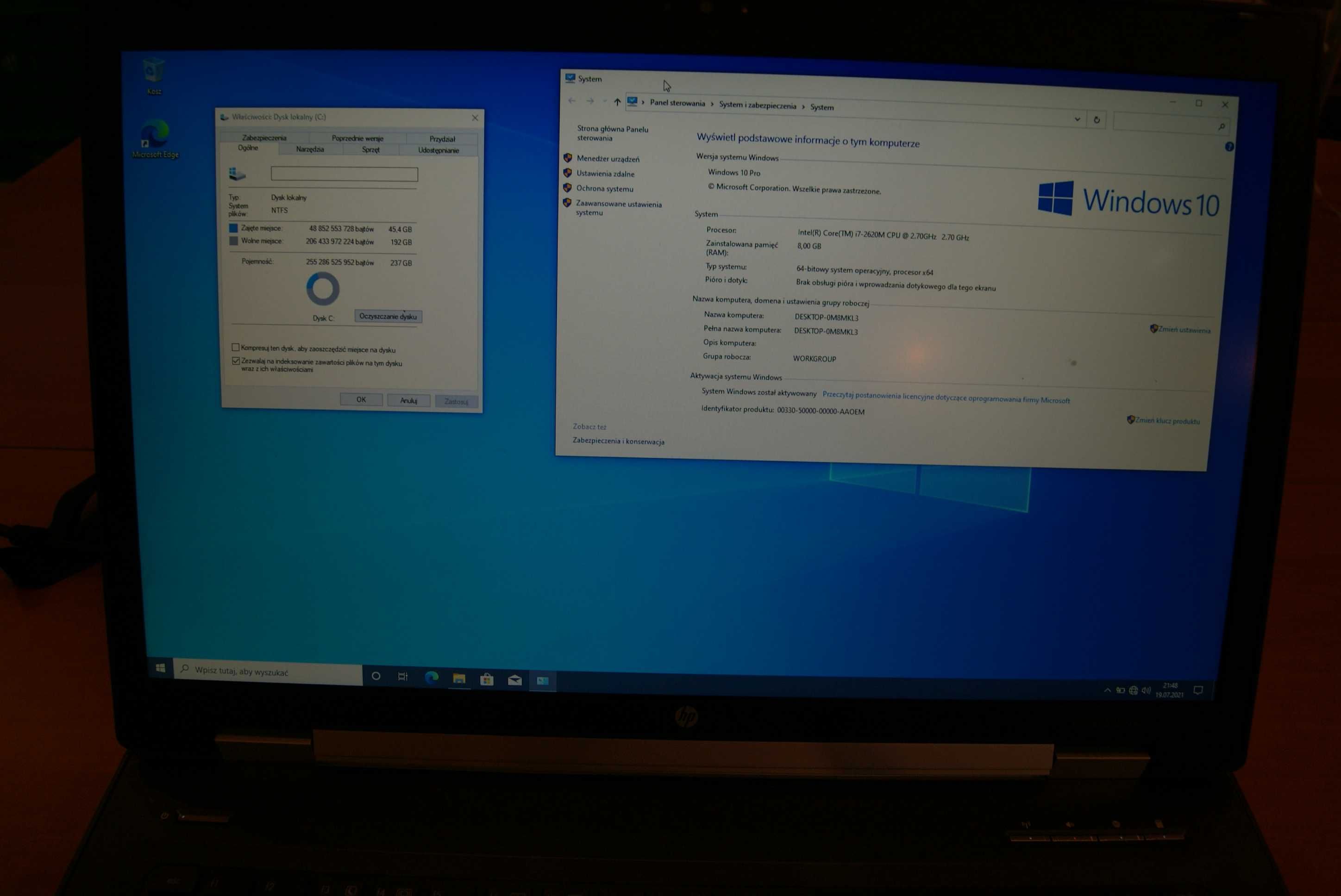Toggle Zezwalaj na indeksowanie checkbox
1341x896 pixels.
[x=236, y=361]
